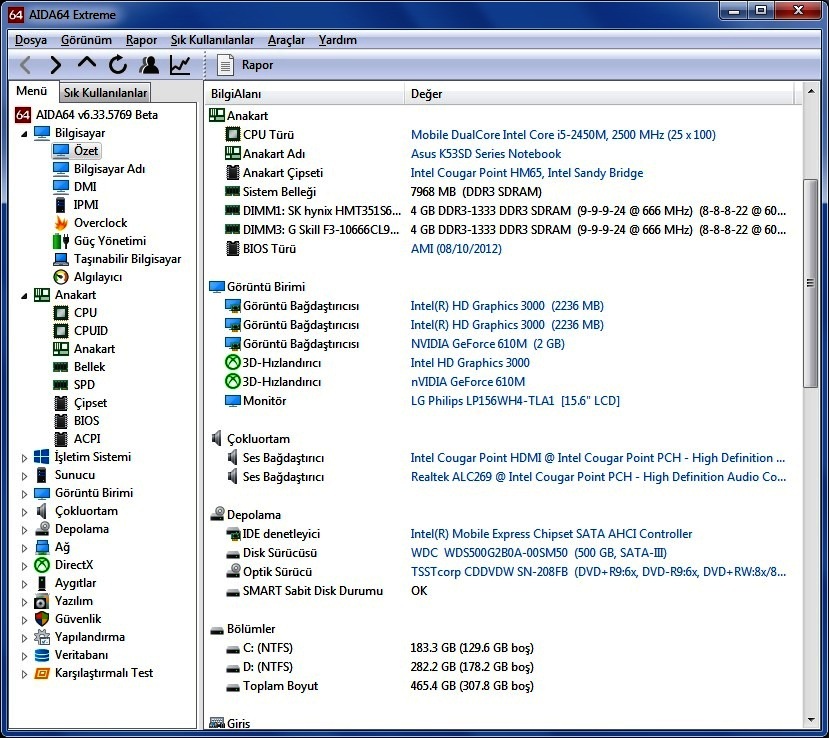Click the vertical scrollbar thumb
829x738 pixels.
point(810,283)
